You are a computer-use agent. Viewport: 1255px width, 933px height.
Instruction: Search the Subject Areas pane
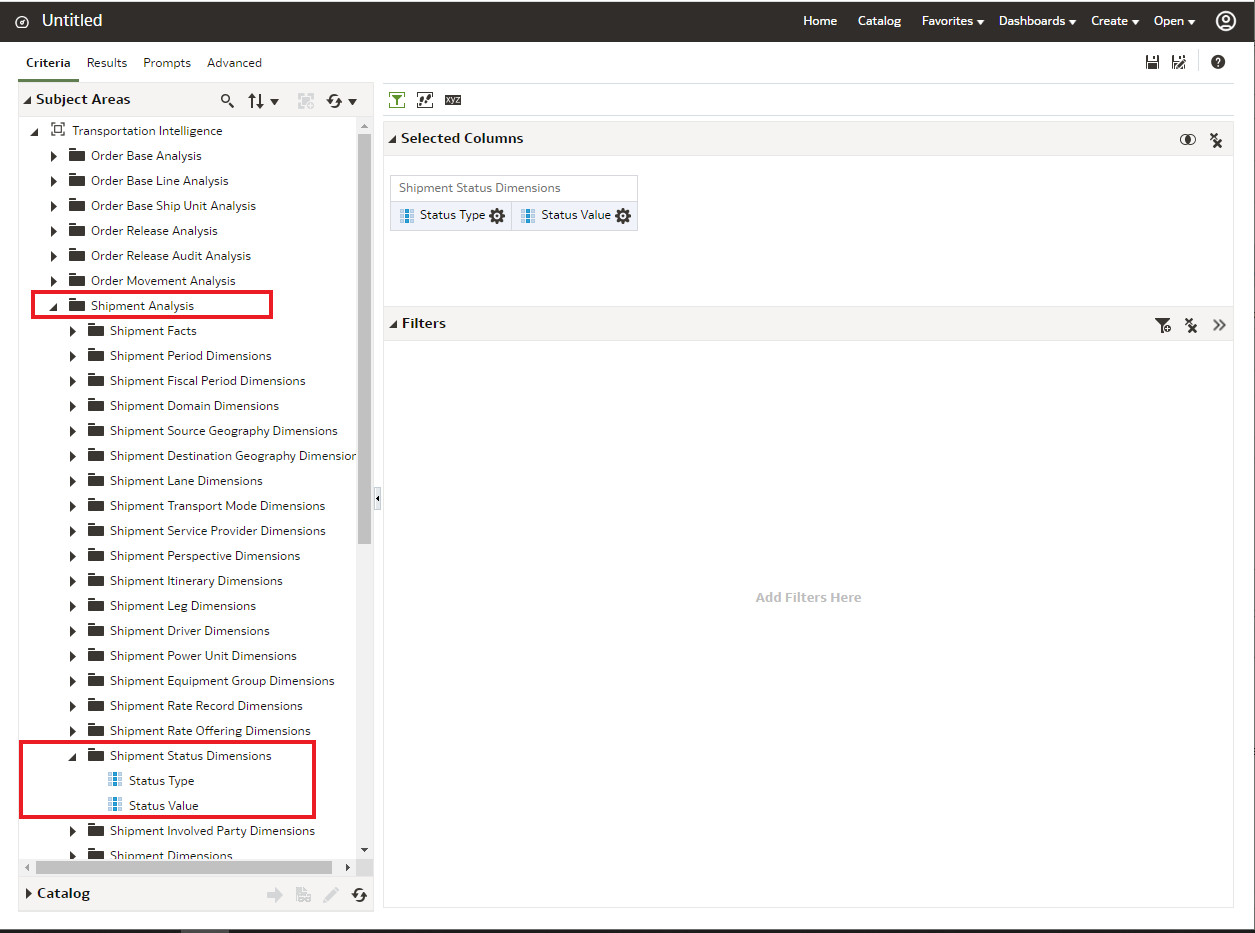[227, 101]
